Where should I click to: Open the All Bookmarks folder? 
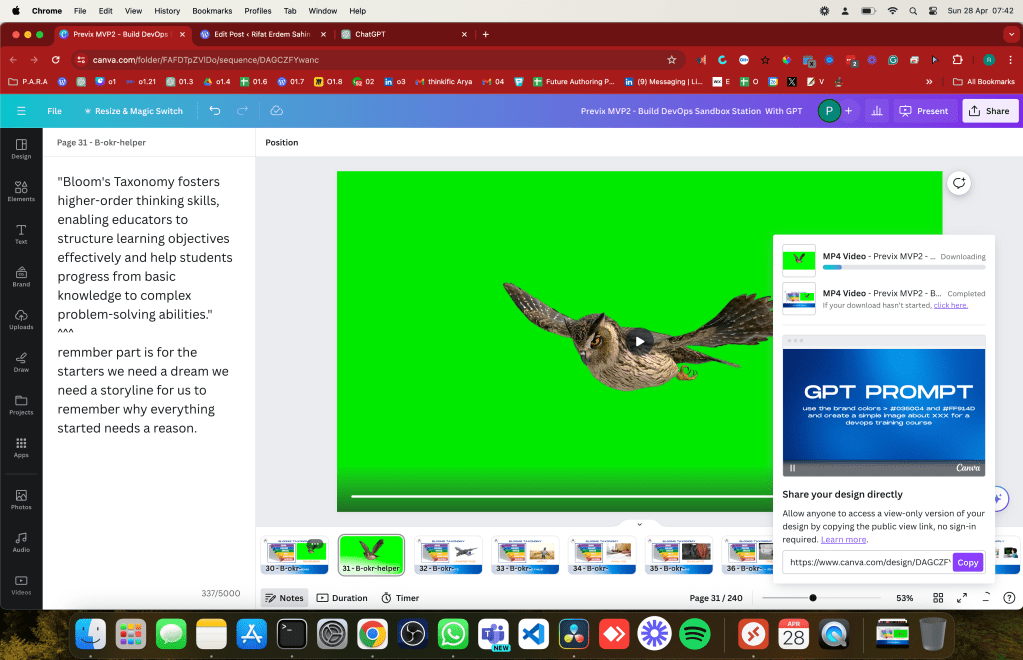[x=984, y=82]
